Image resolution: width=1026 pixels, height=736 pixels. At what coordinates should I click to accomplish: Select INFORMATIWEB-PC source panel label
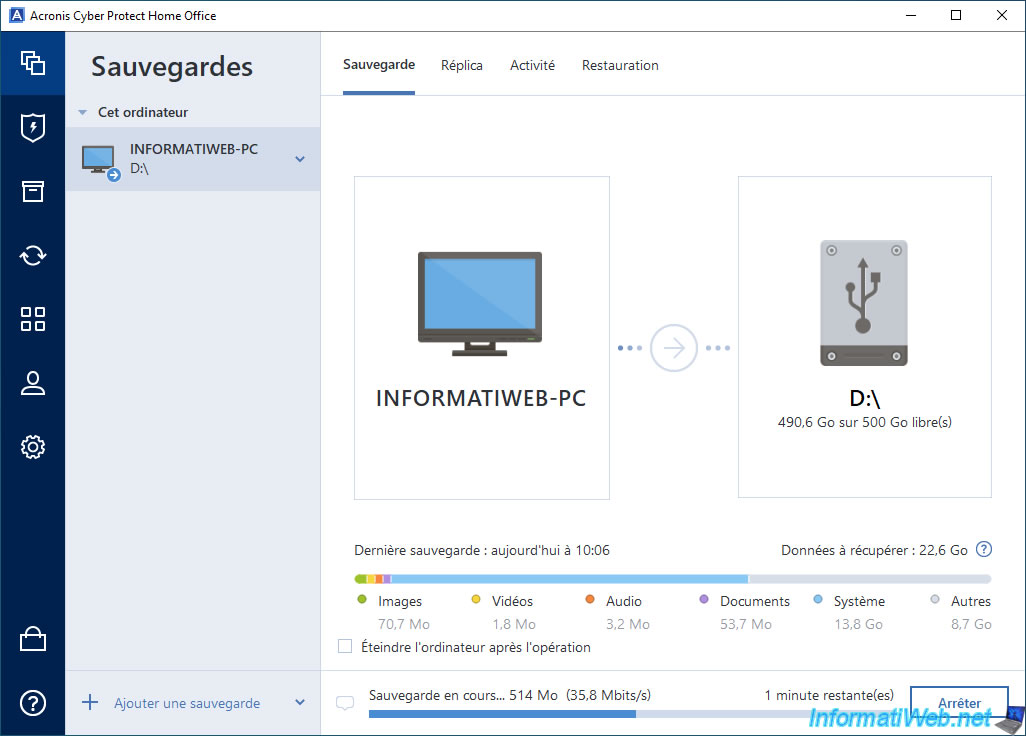[481, 398]
